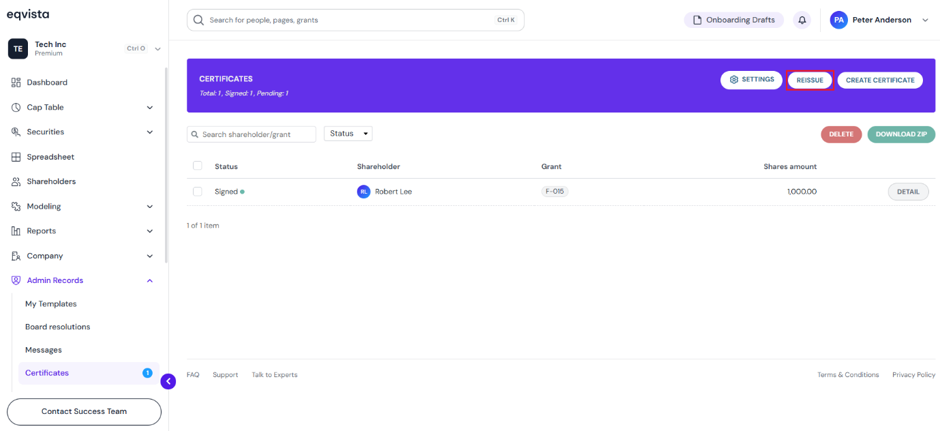Click the red Delete button
940x431 pixels.
tap(841, 135)
